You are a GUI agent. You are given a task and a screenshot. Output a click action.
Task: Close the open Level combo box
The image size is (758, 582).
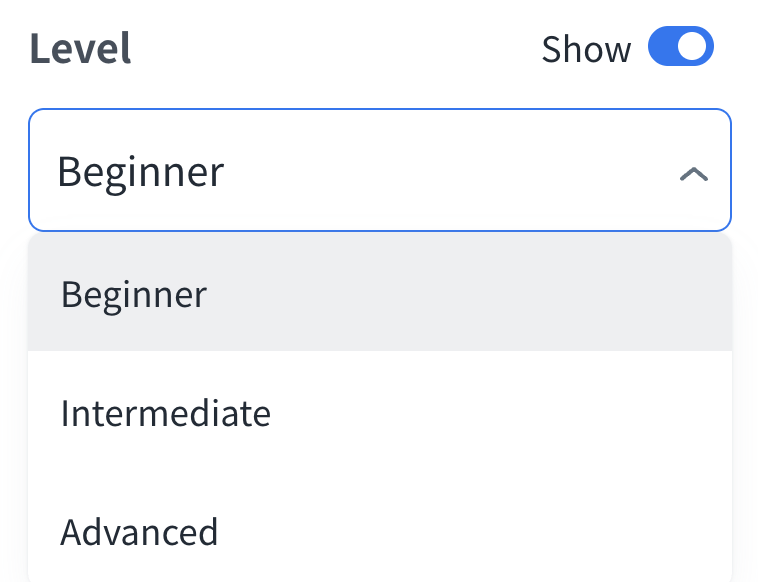pyautogui.click(x=693, y=174)
